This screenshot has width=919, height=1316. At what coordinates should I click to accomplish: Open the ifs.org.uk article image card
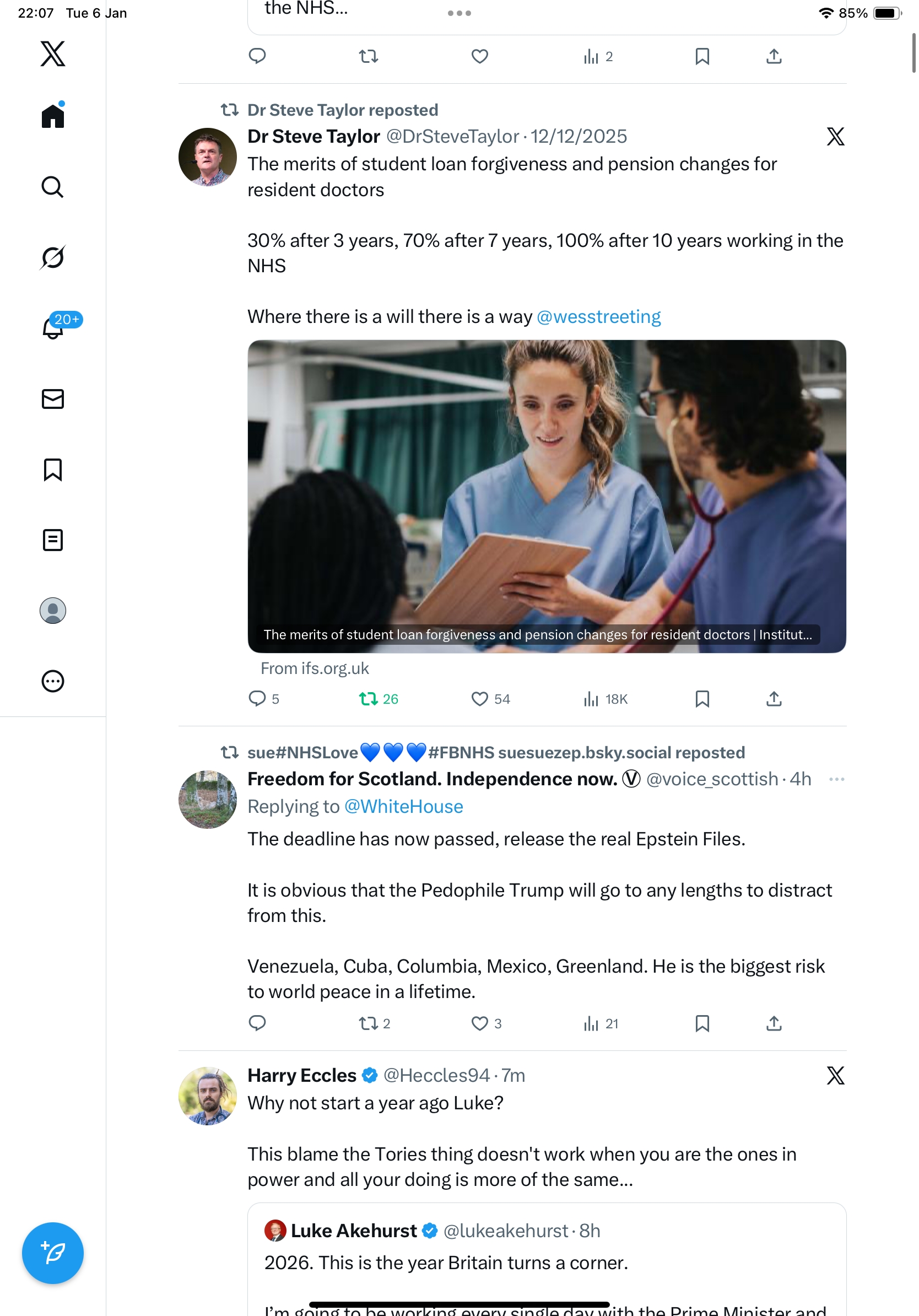tap(547, 496)
